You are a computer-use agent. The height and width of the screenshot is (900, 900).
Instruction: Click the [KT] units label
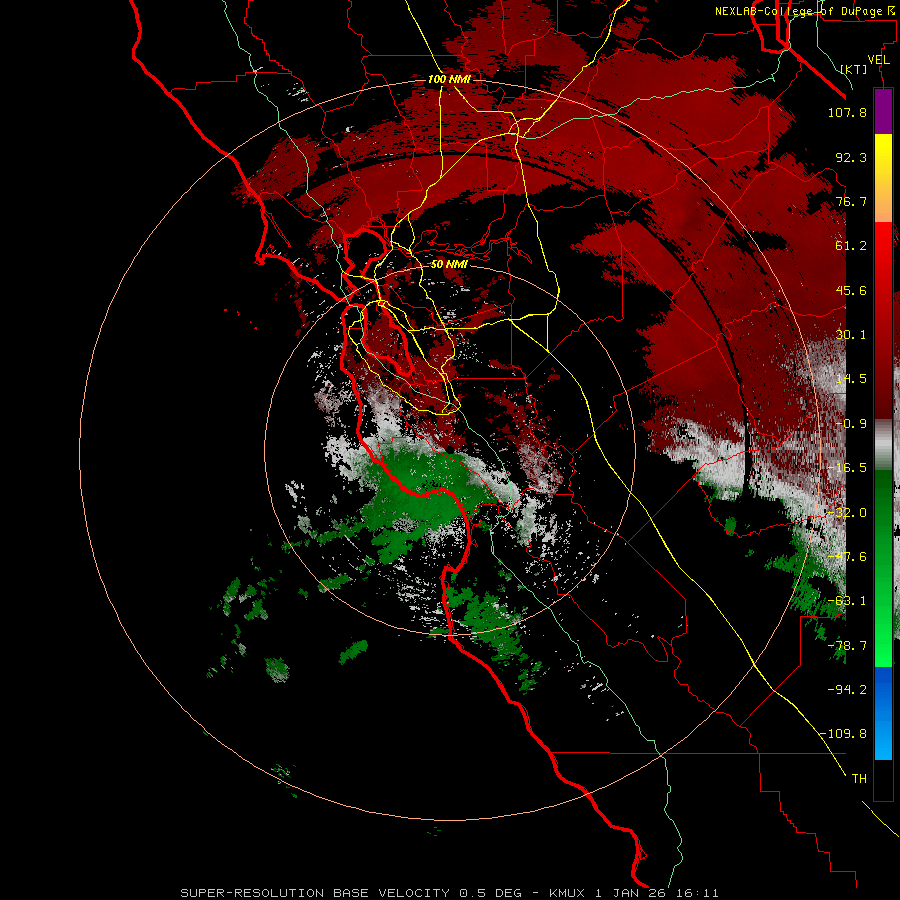[x=854, y=69]
